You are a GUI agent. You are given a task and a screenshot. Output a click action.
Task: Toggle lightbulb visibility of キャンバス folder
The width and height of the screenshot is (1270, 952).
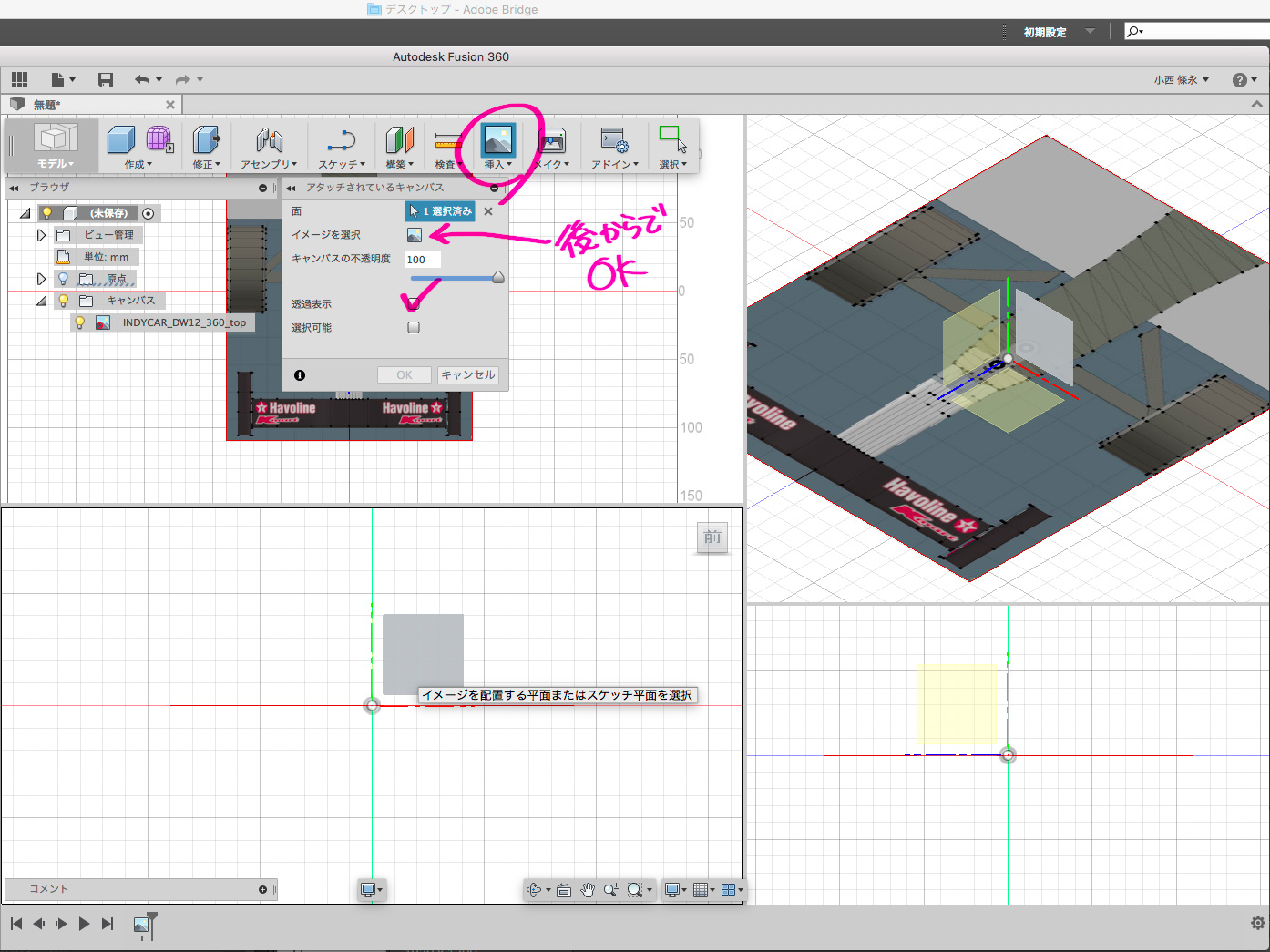63,301
